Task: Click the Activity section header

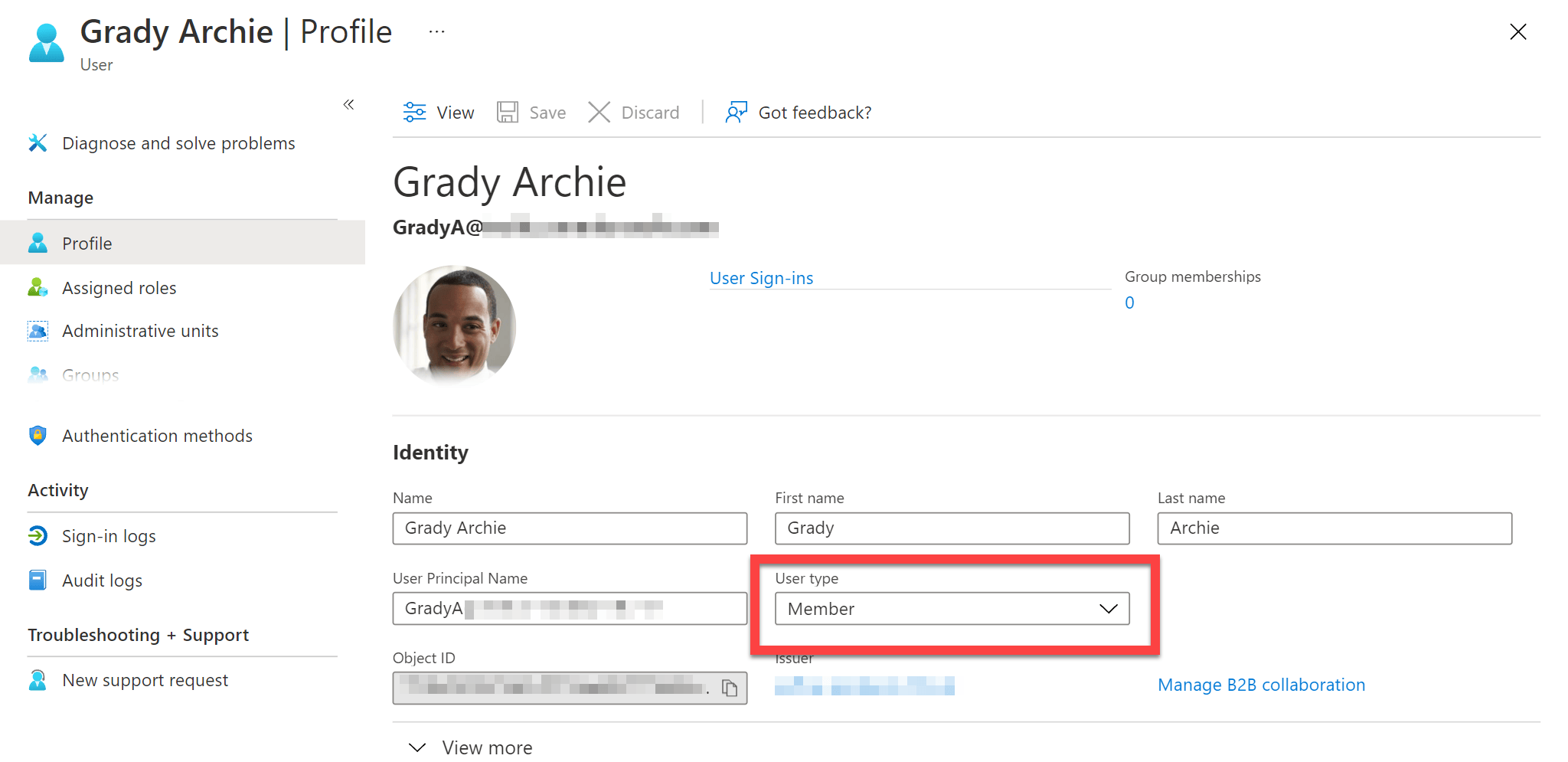Action: coord(58,490)
